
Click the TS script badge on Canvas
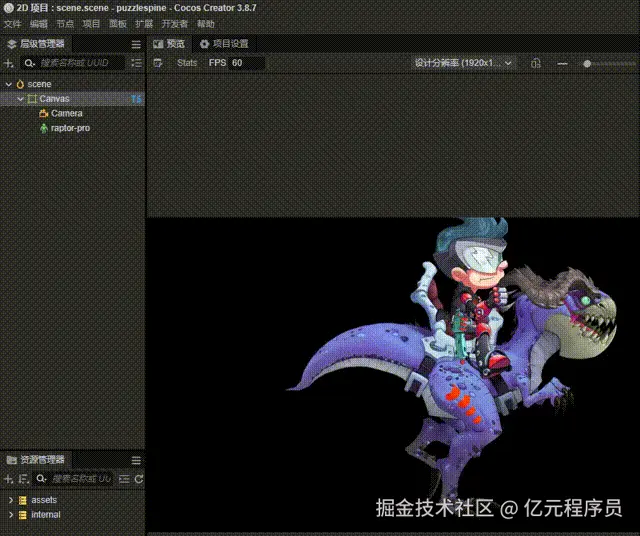(x=136, y=99)
